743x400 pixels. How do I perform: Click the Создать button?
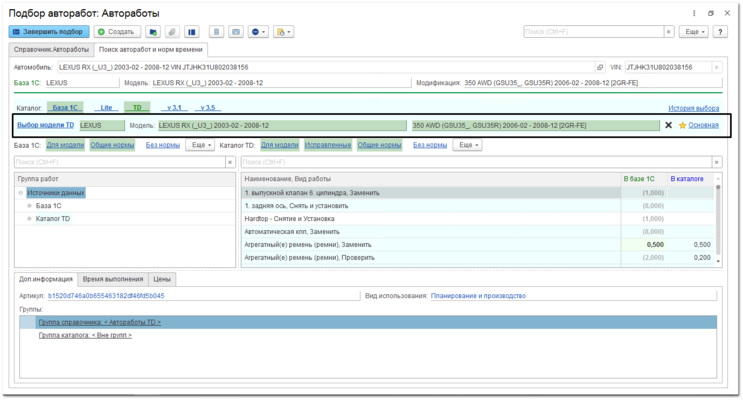[117, 32]
